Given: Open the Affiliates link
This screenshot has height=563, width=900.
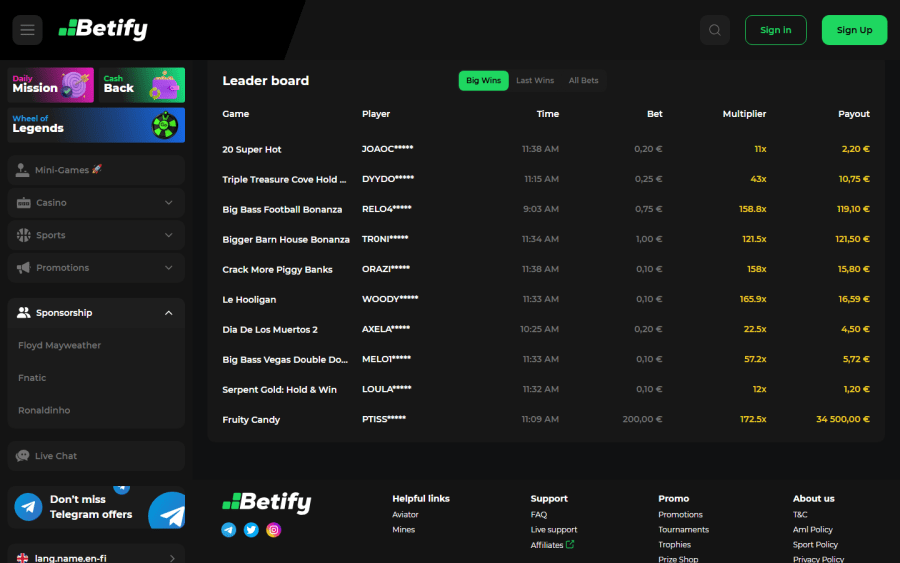Looking at the screenshot, I should tap(546, 545).
